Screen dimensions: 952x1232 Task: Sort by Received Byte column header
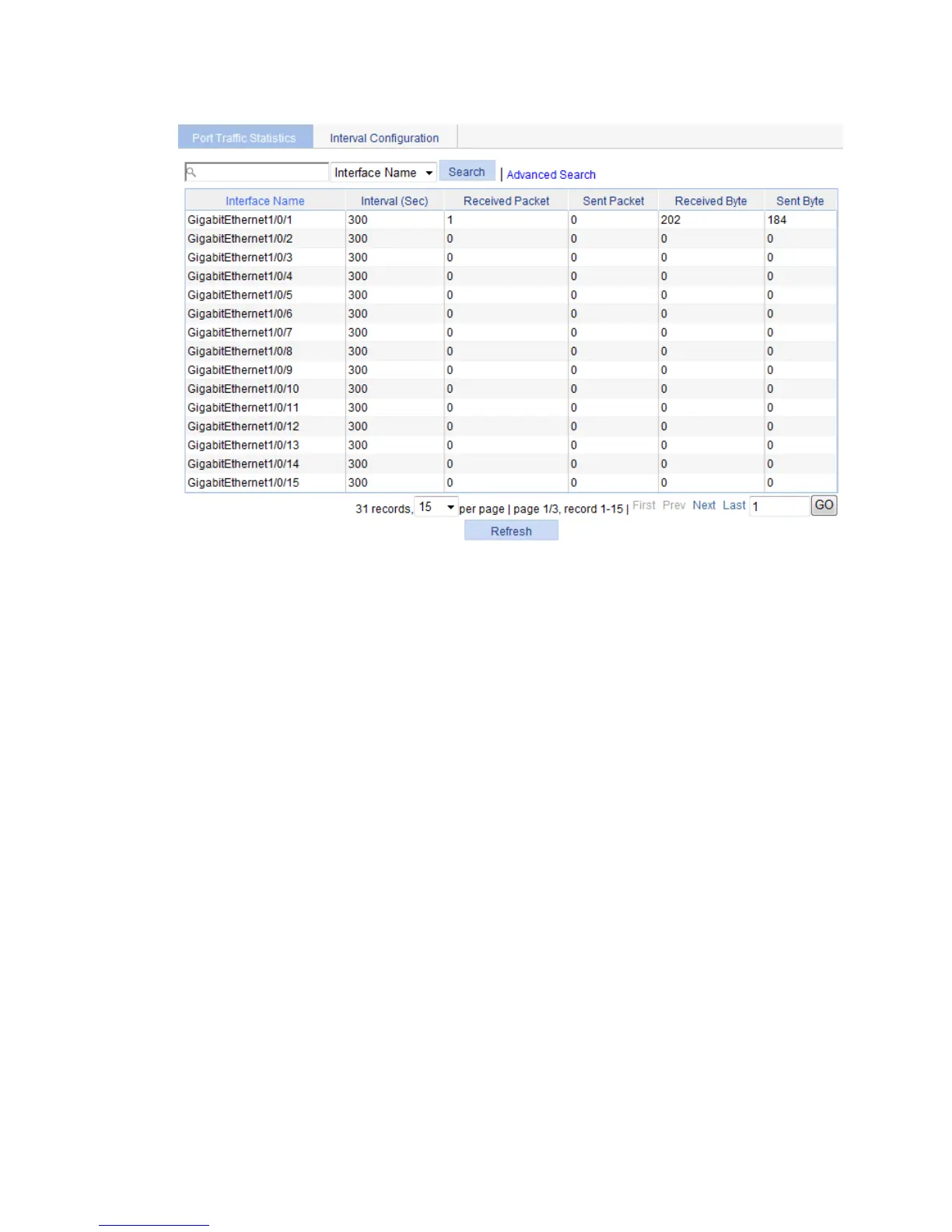(711, 201)
